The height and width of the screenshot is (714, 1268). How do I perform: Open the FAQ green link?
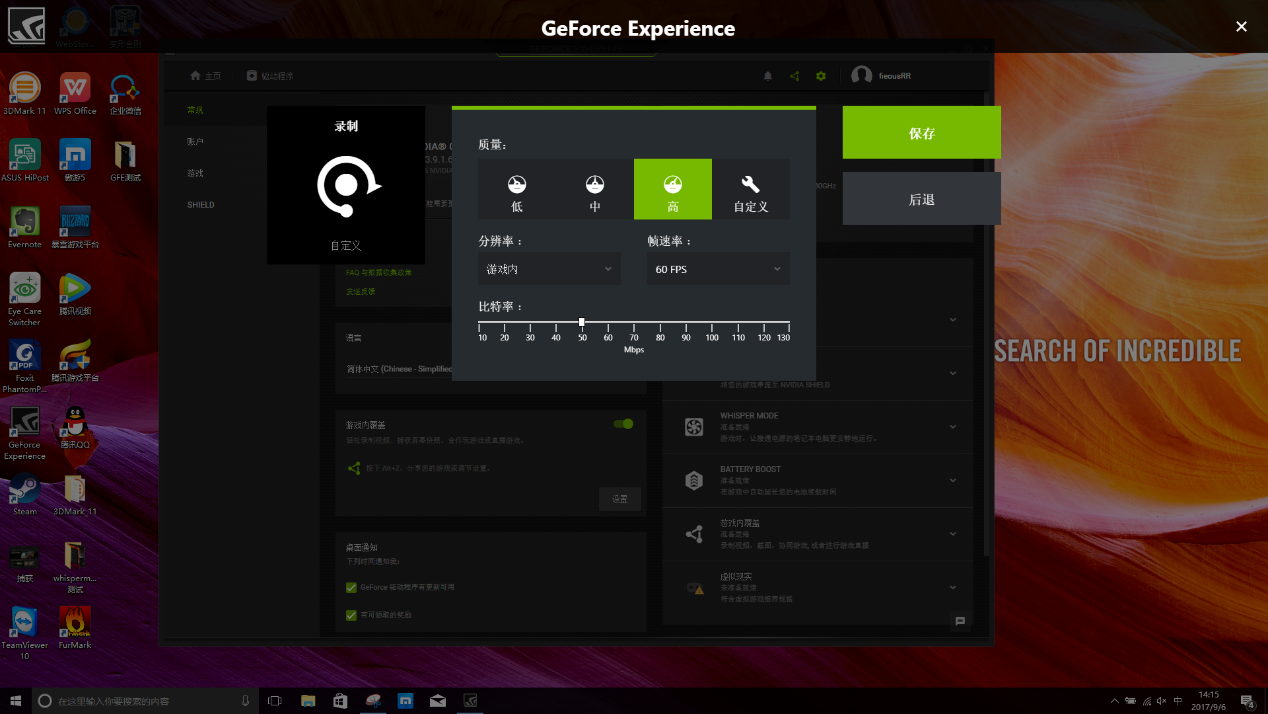point(379,272)
